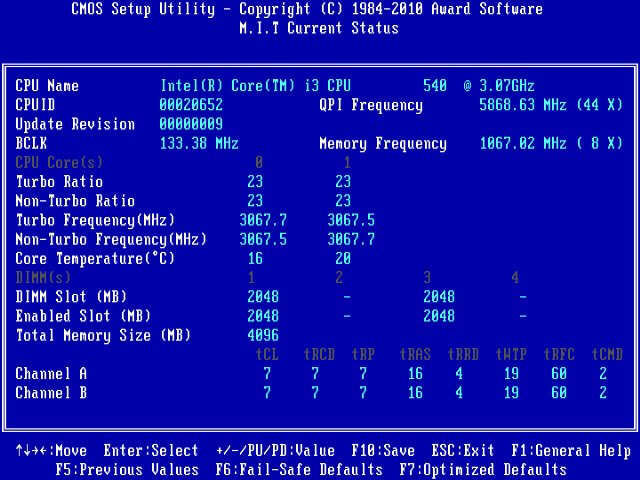Click the "F7:Optimized Defaults" hint

483,470
